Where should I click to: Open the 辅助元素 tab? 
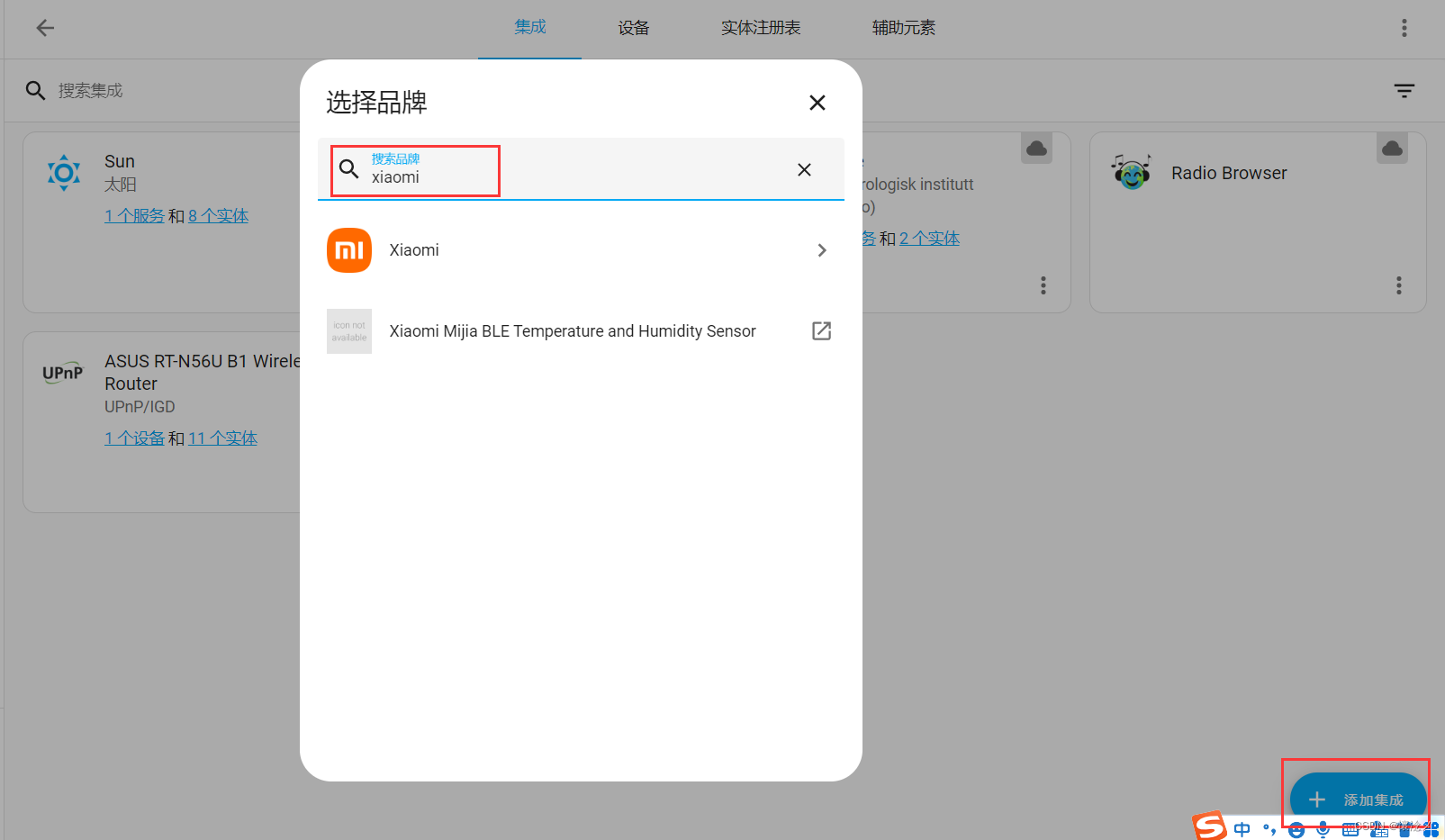[904, 28]
